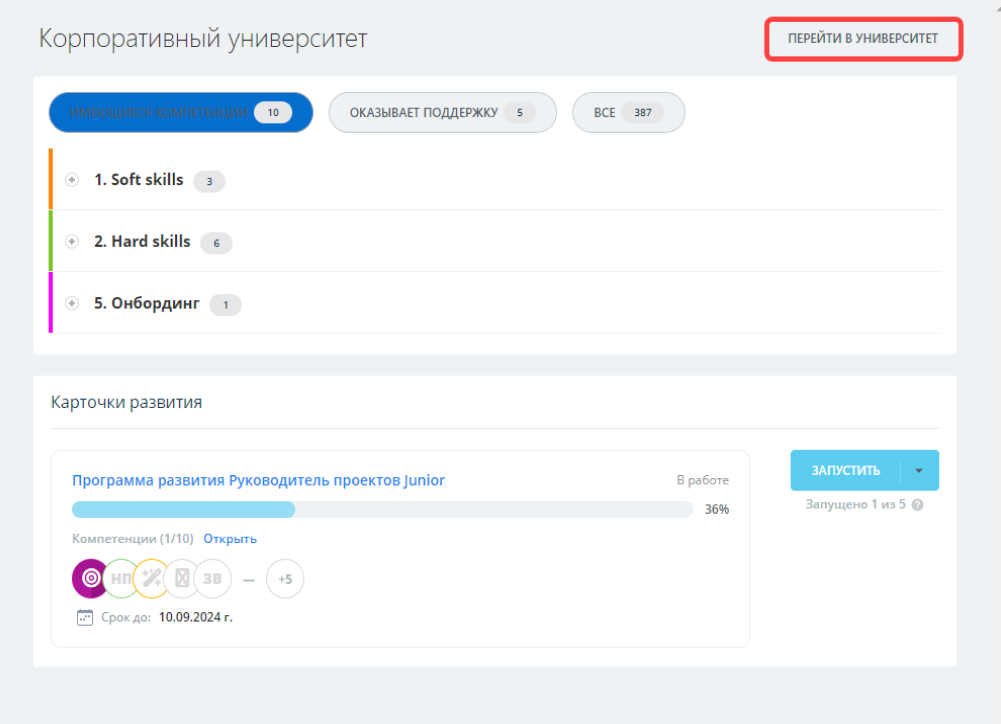Click the Карточки развития heading
The height and width of the screenshot is (724, 1001).
click(126, 402)
